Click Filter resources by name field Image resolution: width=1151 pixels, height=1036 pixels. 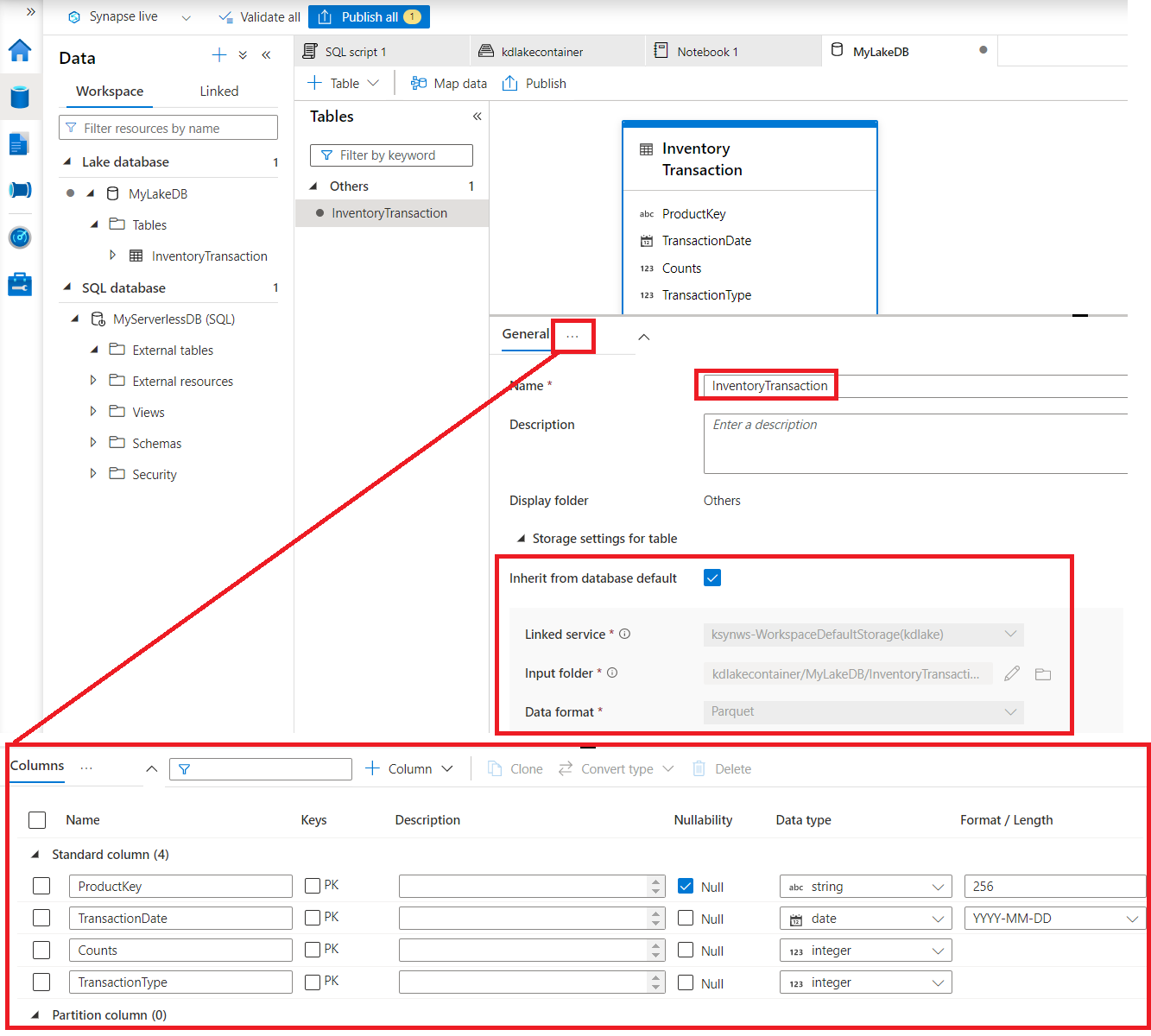point(168,128)
